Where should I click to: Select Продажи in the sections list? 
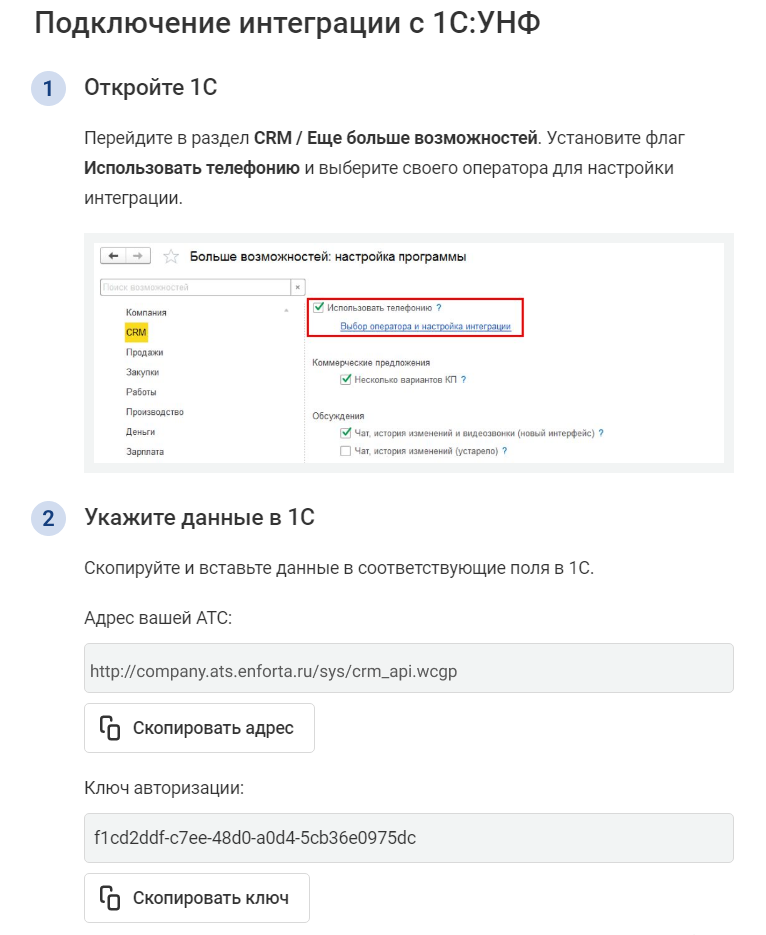point(144,352)
